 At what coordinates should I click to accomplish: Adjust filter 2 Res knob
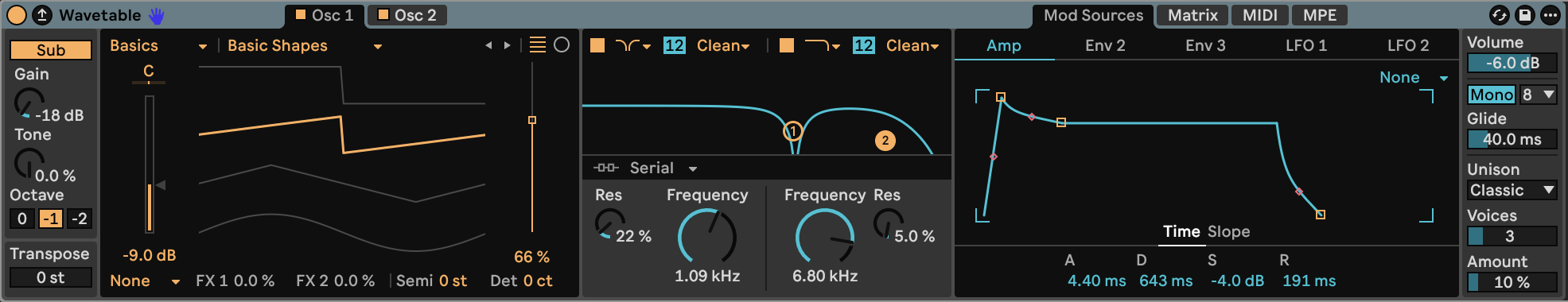pyautogui.click(x=889, y=224)
